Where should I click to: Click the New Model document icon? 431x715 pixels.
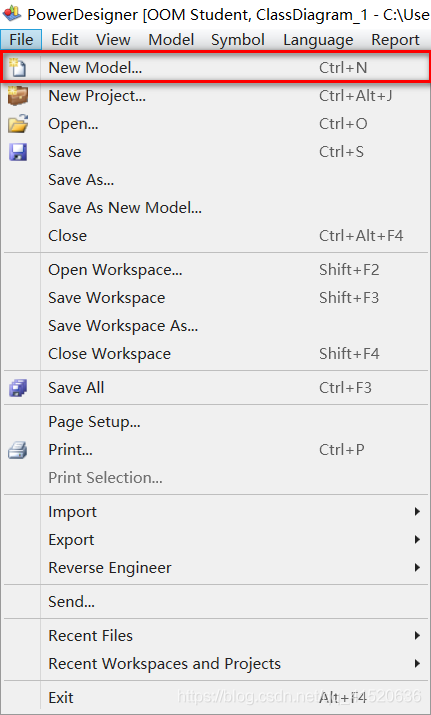[18, 68]
